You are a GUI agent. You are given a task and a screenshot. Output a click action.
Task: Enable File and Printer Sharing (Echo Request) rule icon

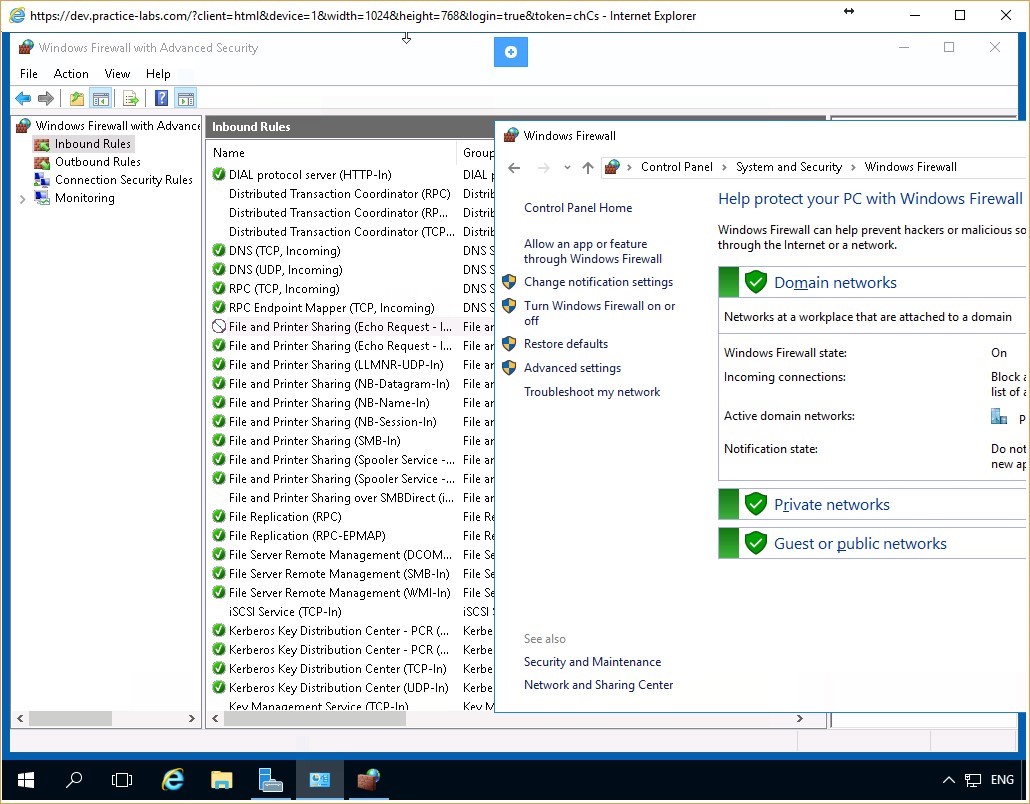[218, 326]
